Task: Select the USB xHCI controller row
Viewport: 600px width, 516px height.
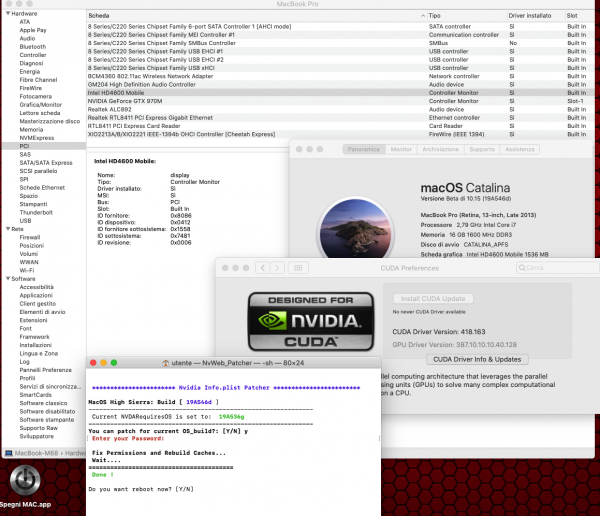Action: (x=340, y=68)
